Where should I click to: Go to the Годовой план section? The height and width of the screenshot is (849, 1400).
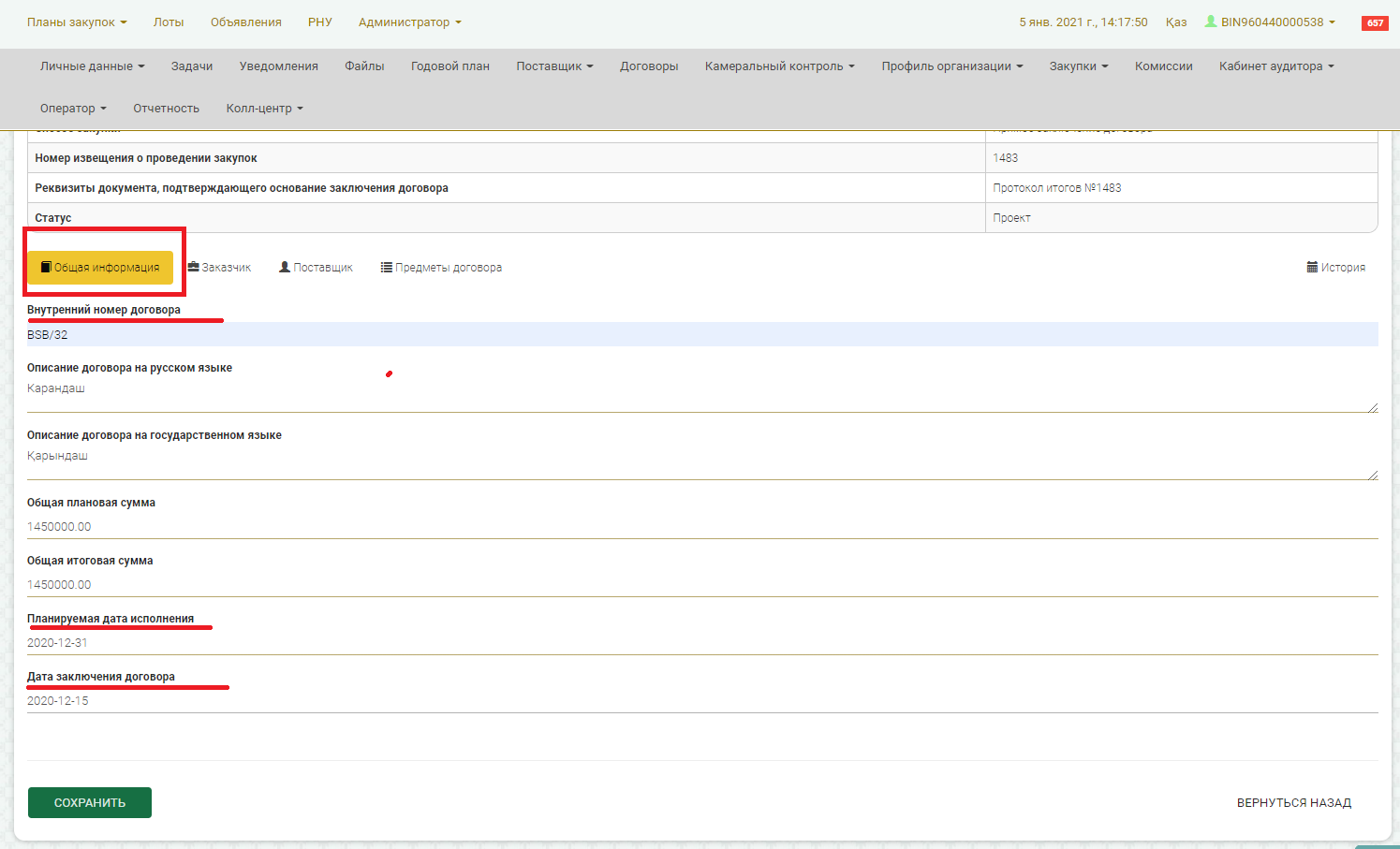tap(450, 66)
